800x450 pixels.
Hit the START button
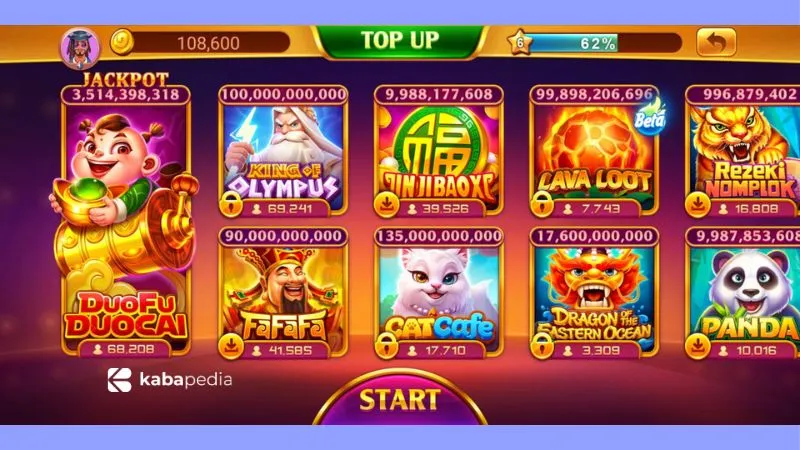pyautogui.click(x=399, y=399)
